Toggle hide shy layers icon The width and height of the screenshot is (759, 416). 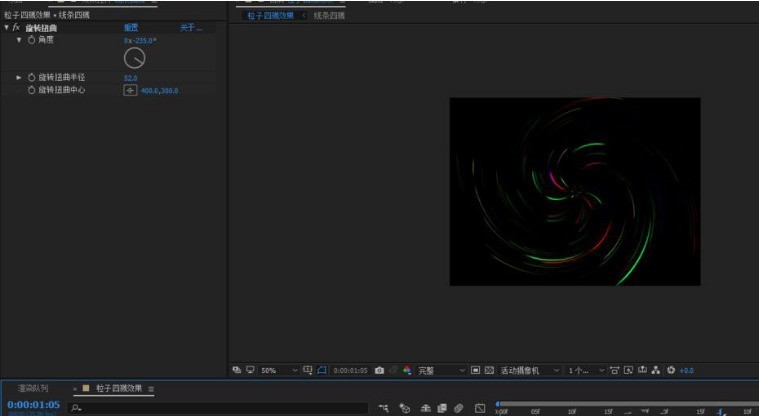click(425, 408)
